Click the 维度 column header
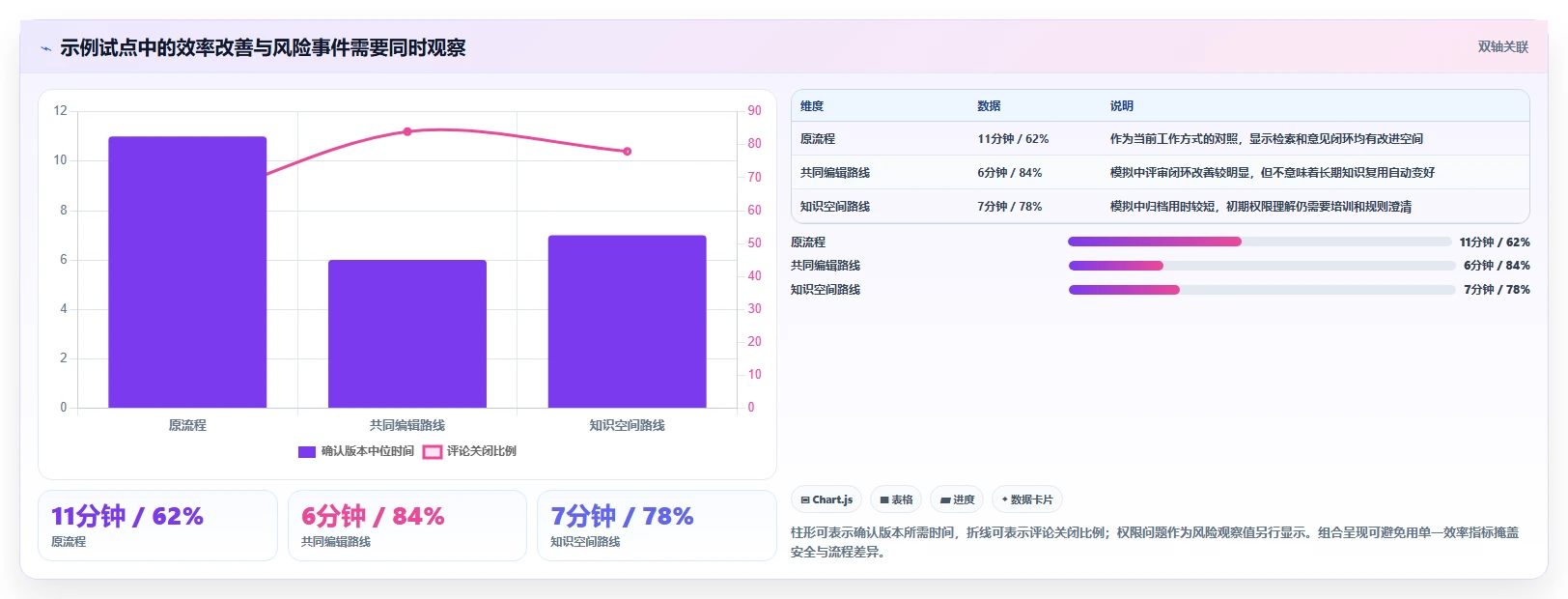This screenshot has width=1568, height=599. pos(812,106)
